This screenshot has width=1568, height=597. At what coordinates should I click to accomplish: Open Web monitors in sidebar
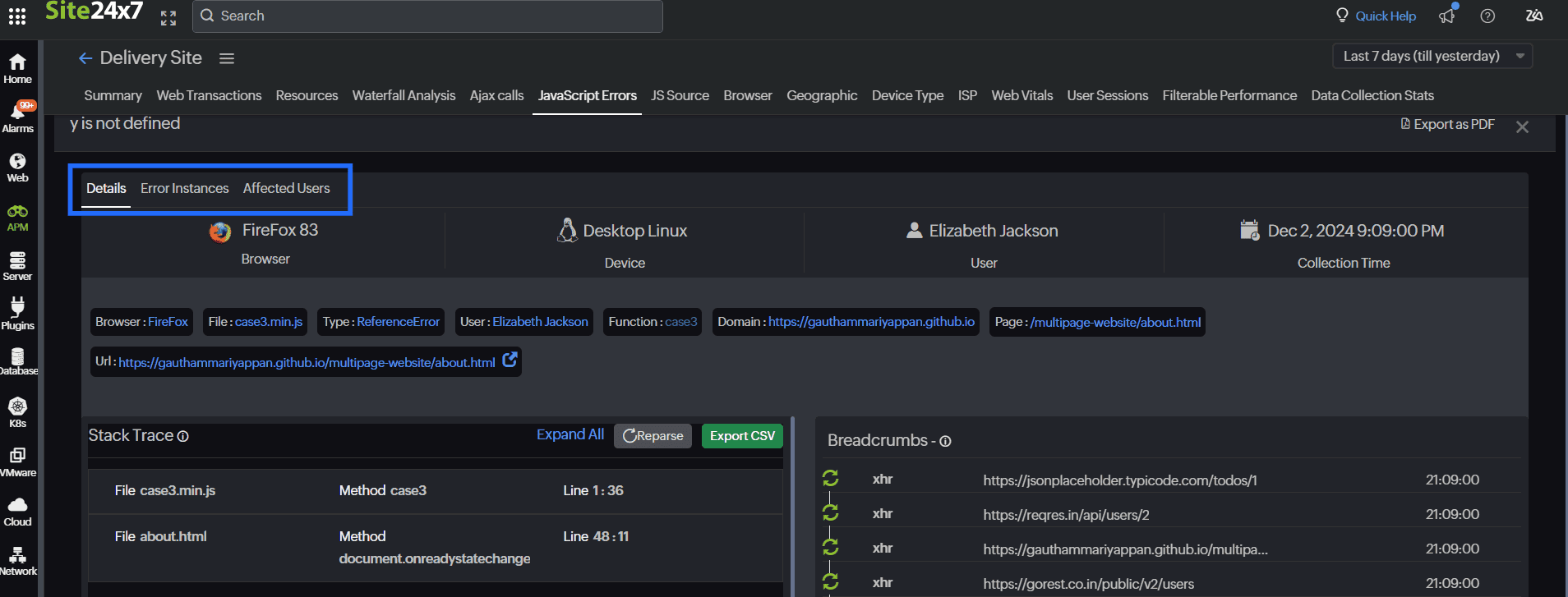pos(17,168)
